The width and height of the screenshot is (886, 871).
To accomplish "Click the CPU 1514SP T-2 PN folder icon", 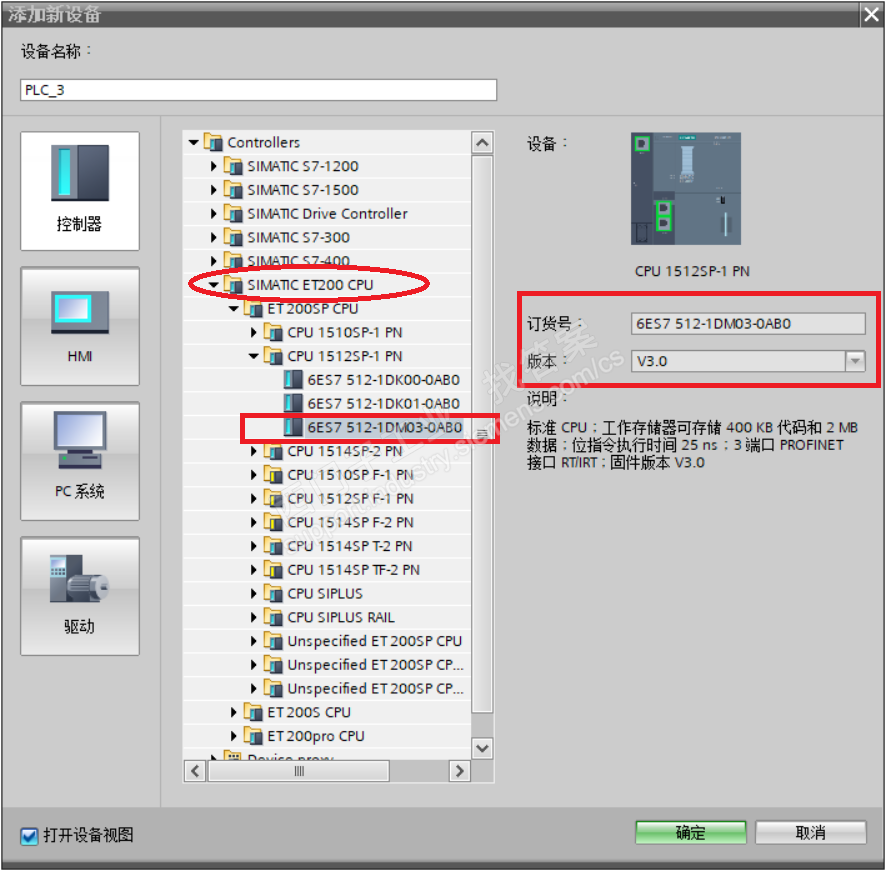I will pos(273,546).
